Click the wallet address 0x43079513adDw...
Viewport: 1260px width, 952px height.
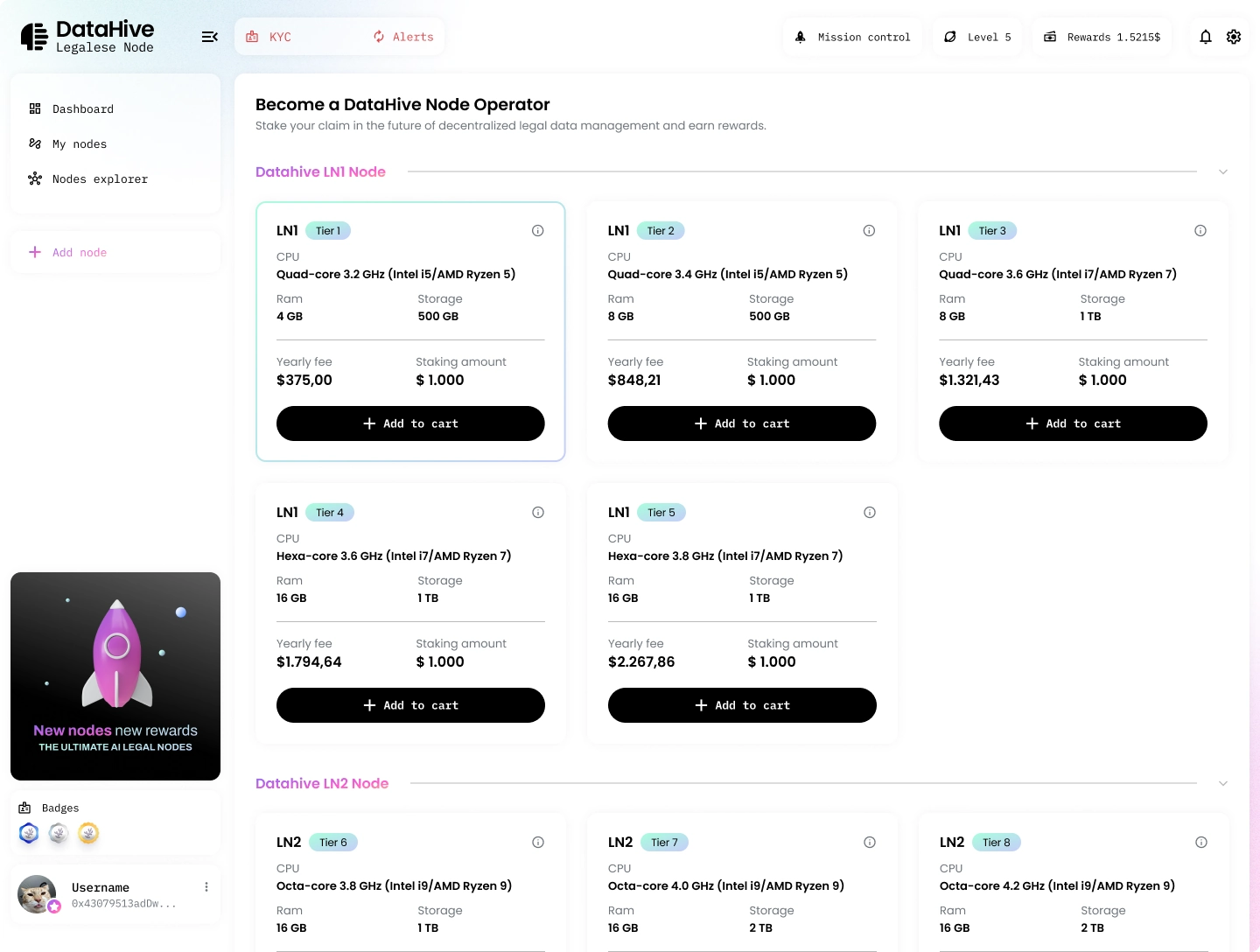pyautogui.click(x=123, y=904)
